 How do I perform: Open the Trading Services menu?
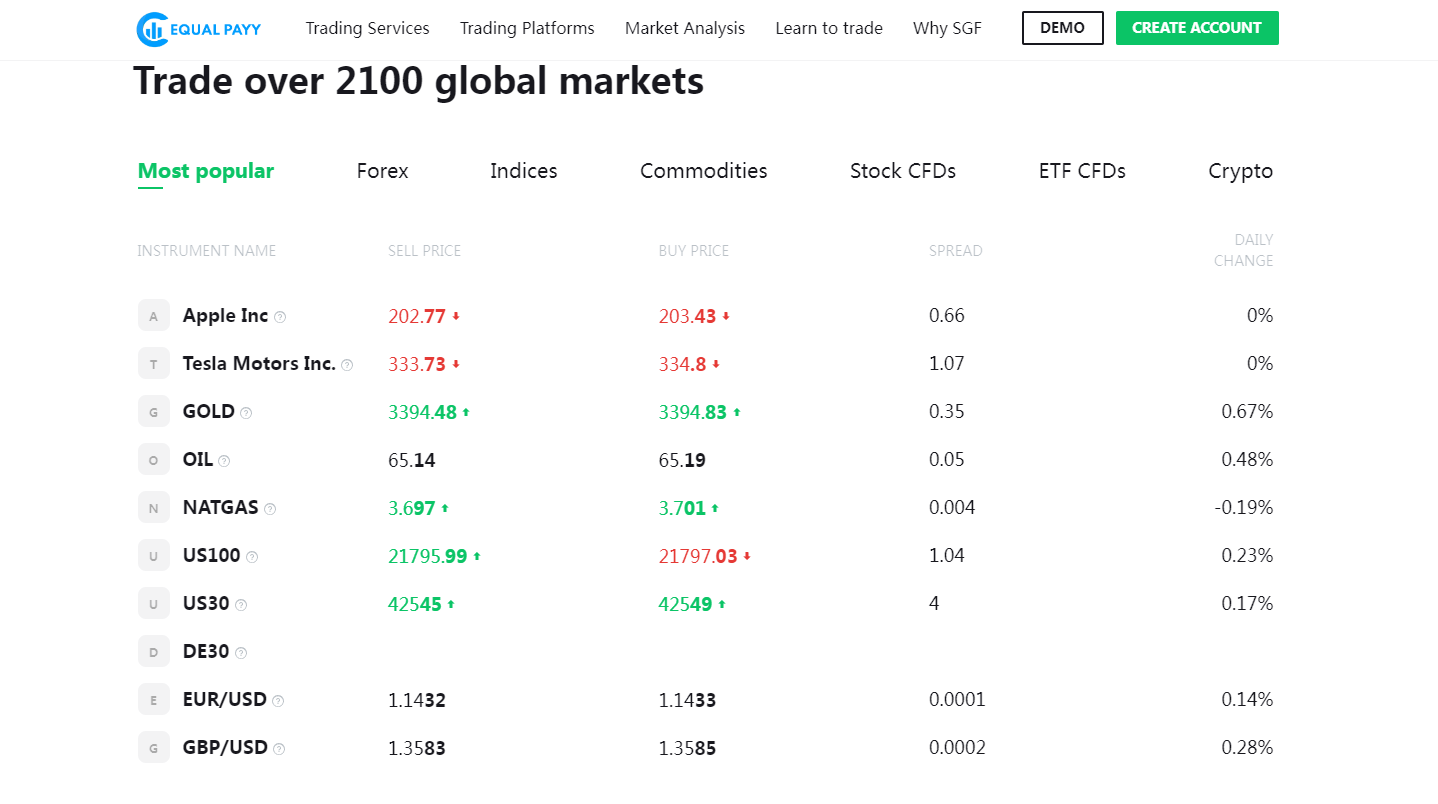[367, 28]
